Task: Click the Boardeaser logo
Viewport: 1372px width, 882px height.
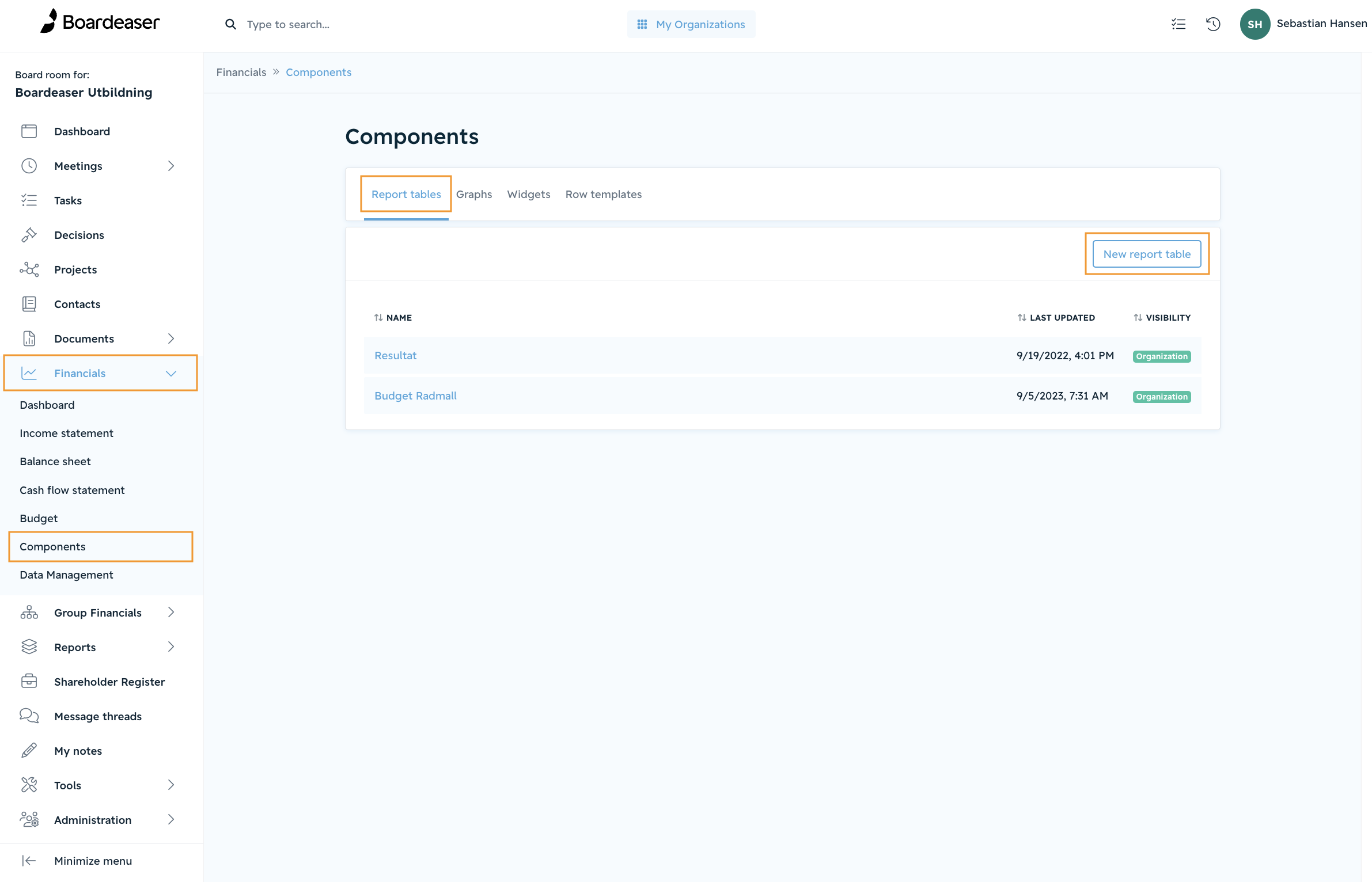Action: click(x=100, y=22)
